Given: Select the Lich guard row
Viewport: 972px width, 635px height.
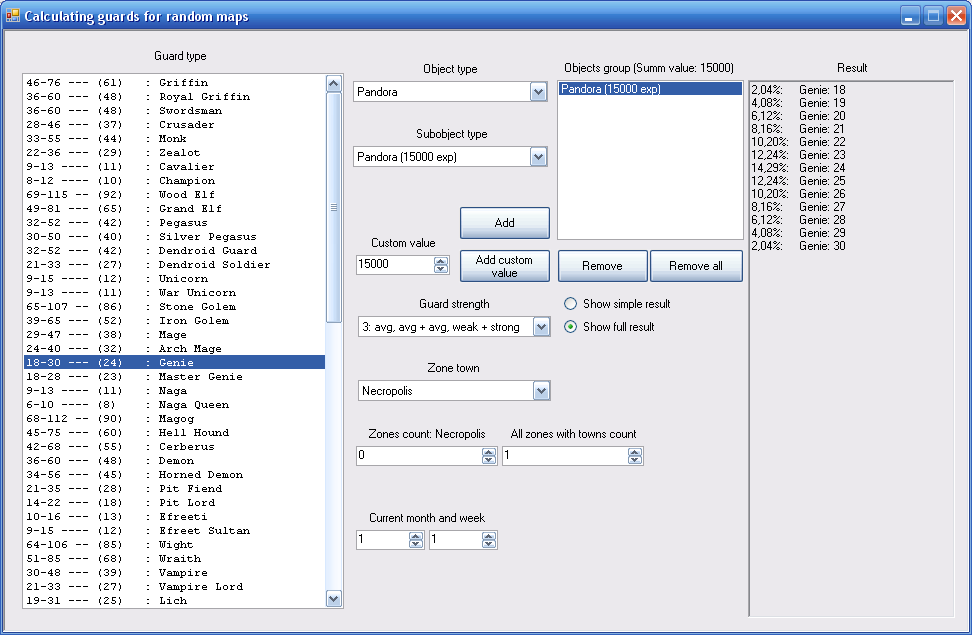Looking at the screenshot, I should pos(174,600).
